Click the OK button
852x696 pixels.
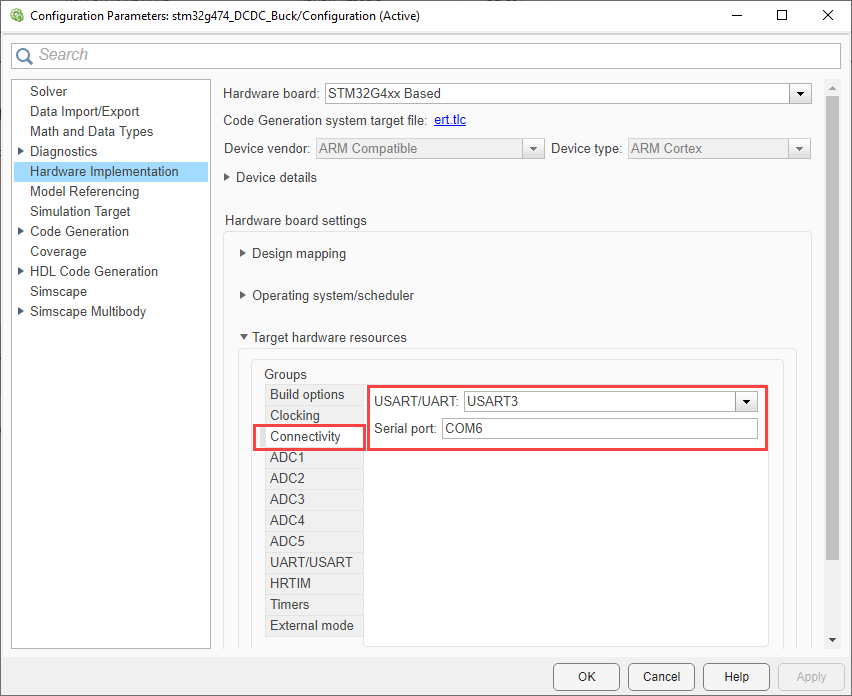(587, 677)
